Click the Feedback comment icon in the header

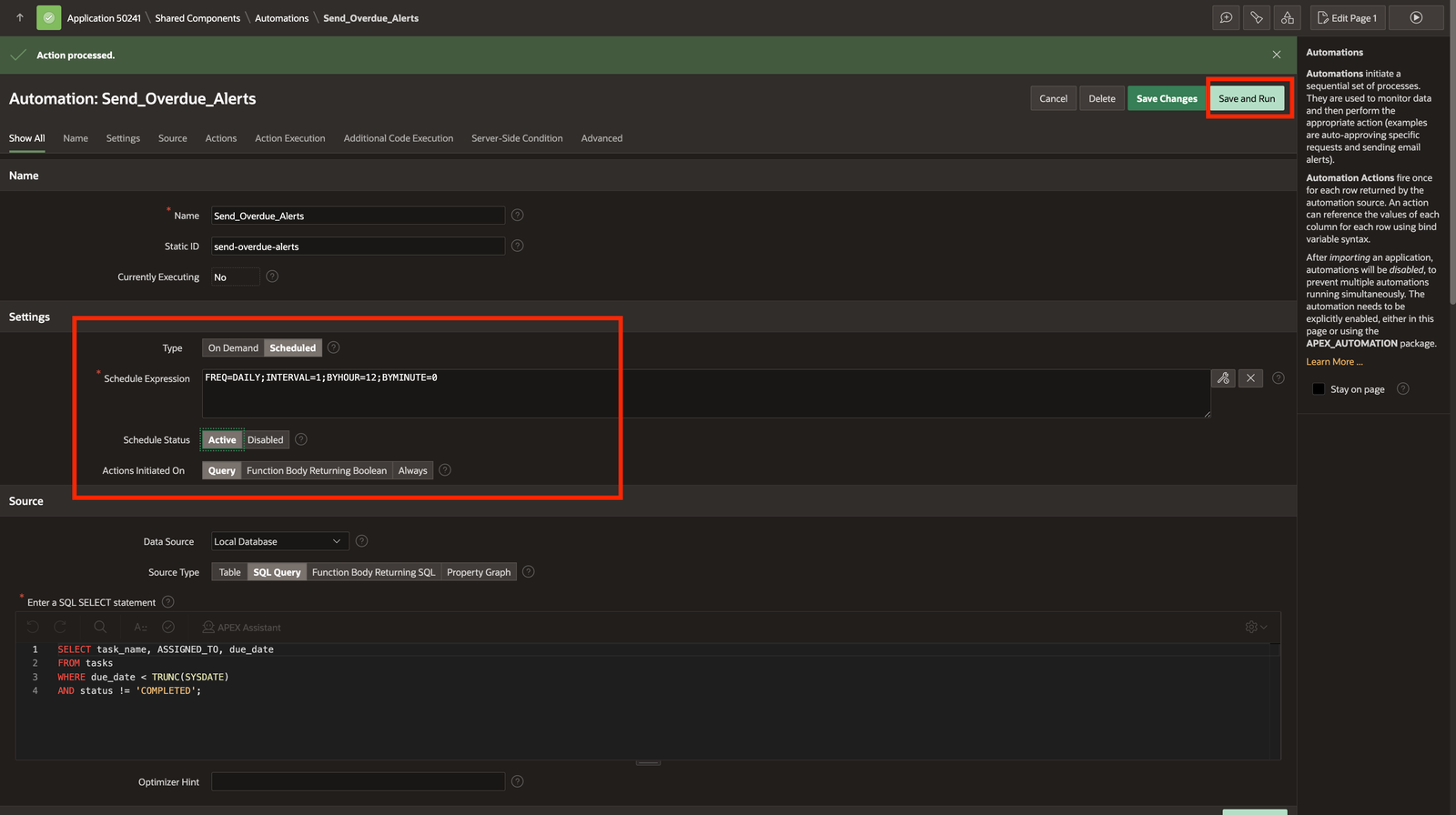1226,18
